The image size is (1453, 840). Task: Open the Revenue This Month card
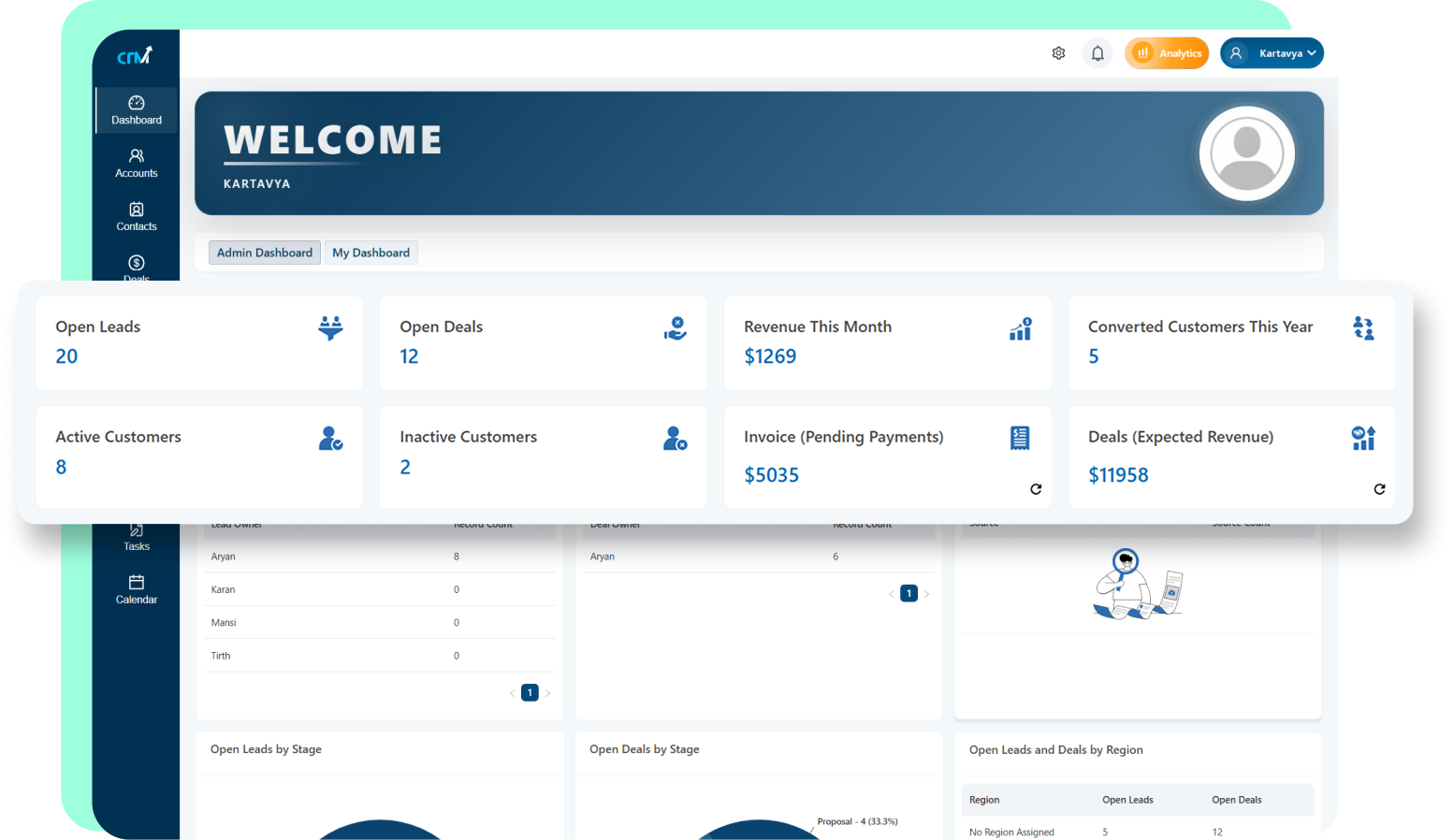pos(887,342)
